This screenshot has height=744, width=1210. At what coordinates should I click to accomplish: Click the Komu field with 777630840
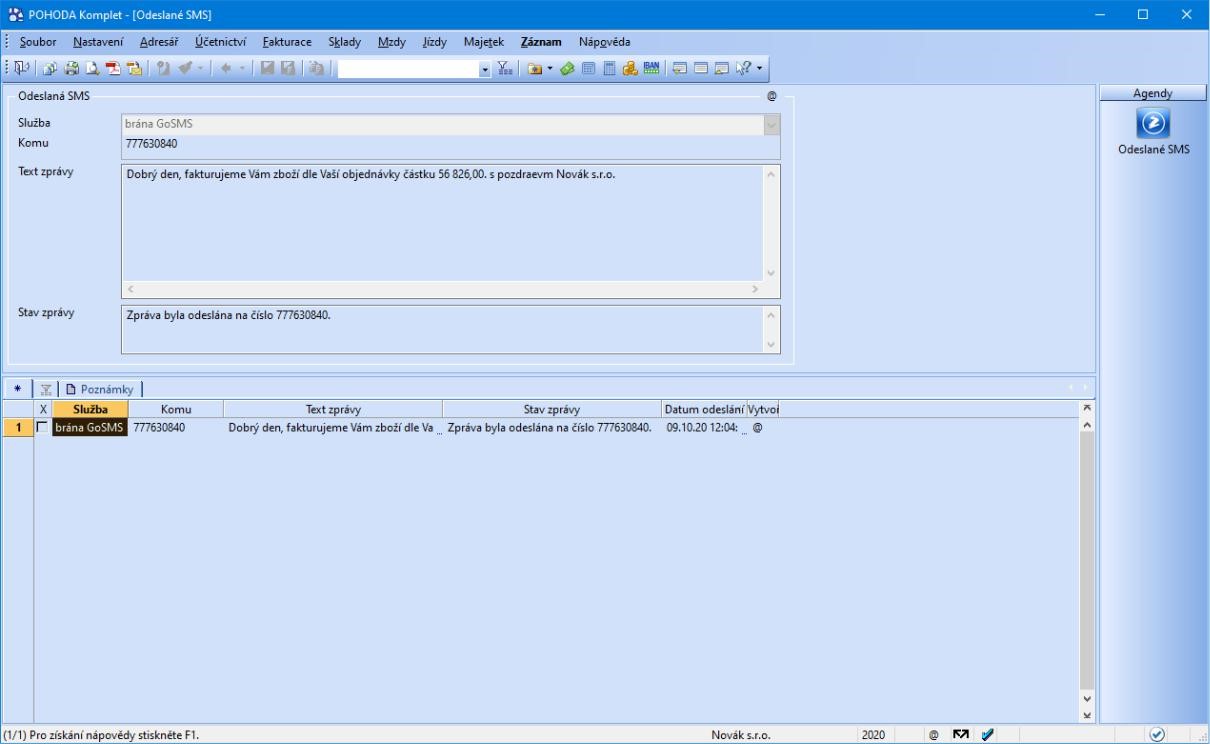(450, 144)
